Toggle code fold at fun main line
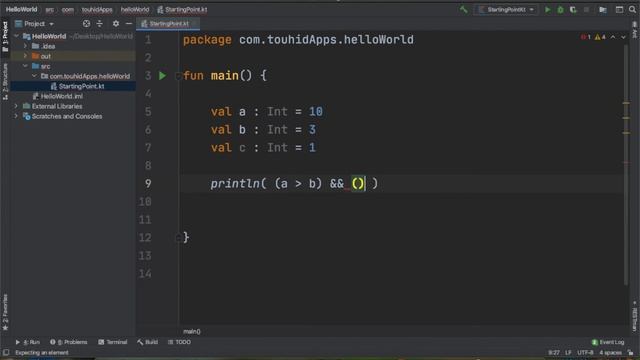This screenshot has height=360, width=640. (x=178, y=76)
